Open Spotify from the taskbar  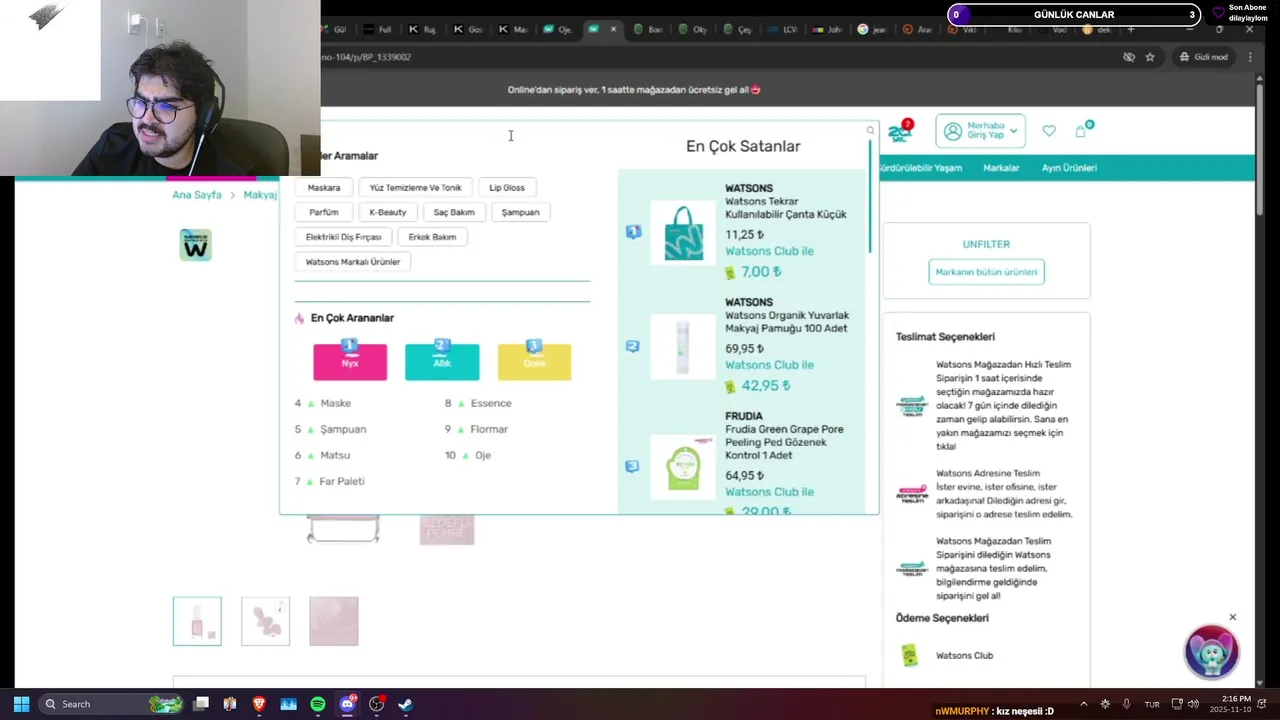[318, 704]
